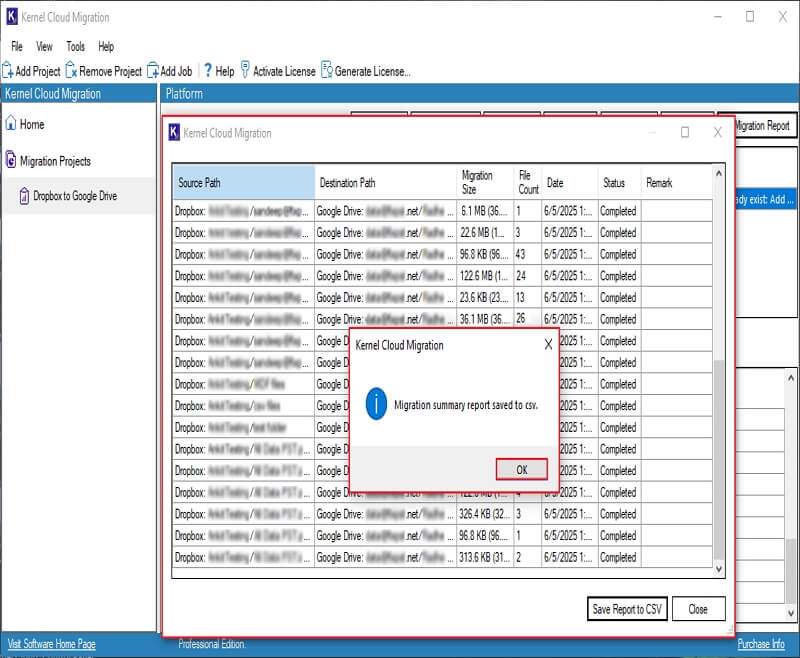This screenshot has height=658, width=800.
Task: Click the main window log scrollbar down arrow
Action: 790,614
